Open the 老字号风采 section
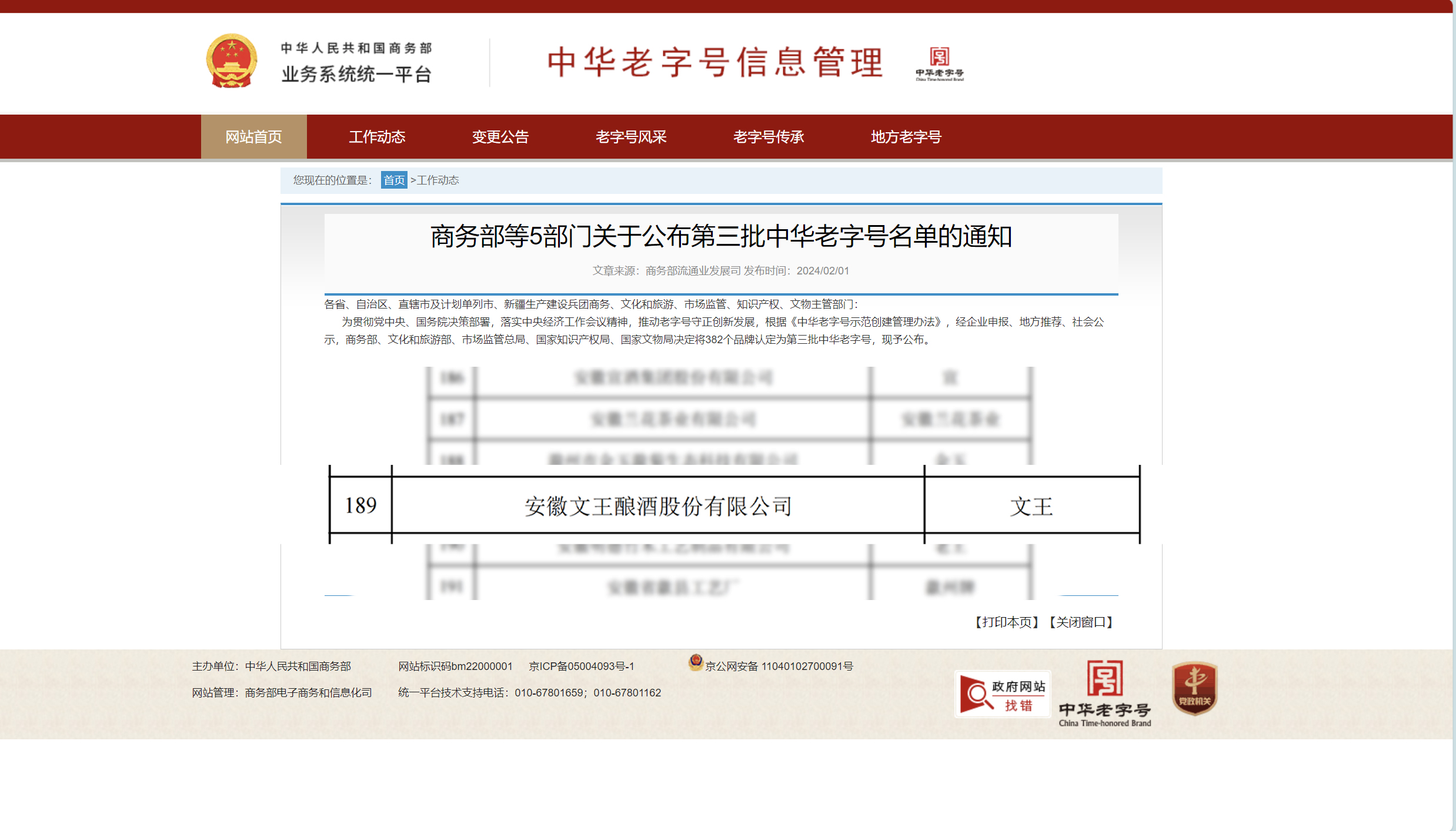 (631, 136)
